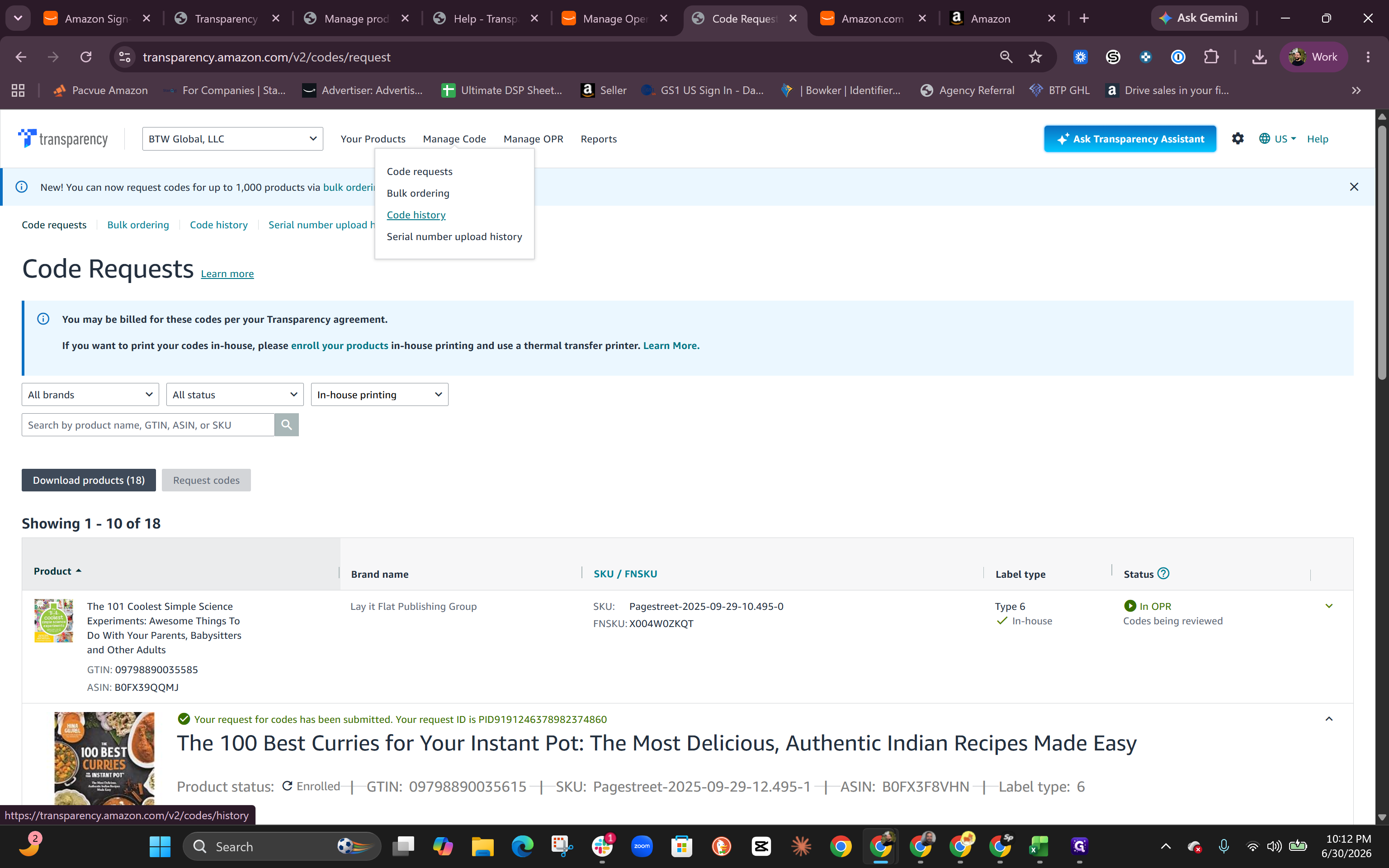Open the In-house printing filter dropdown

coord(379,394)
